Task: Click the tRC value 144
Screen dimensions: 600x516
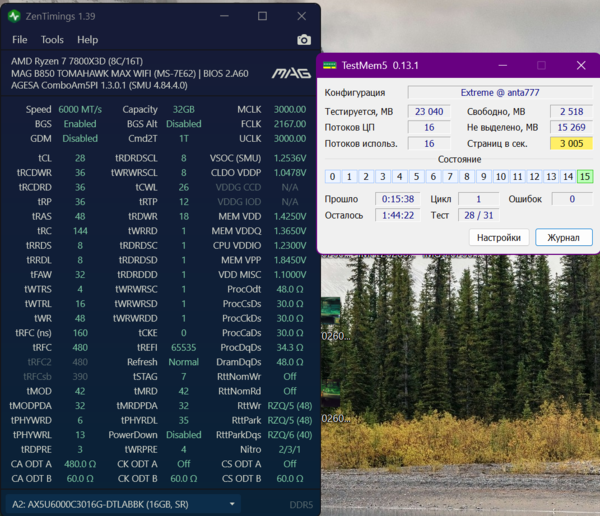Action: [80, 231]
